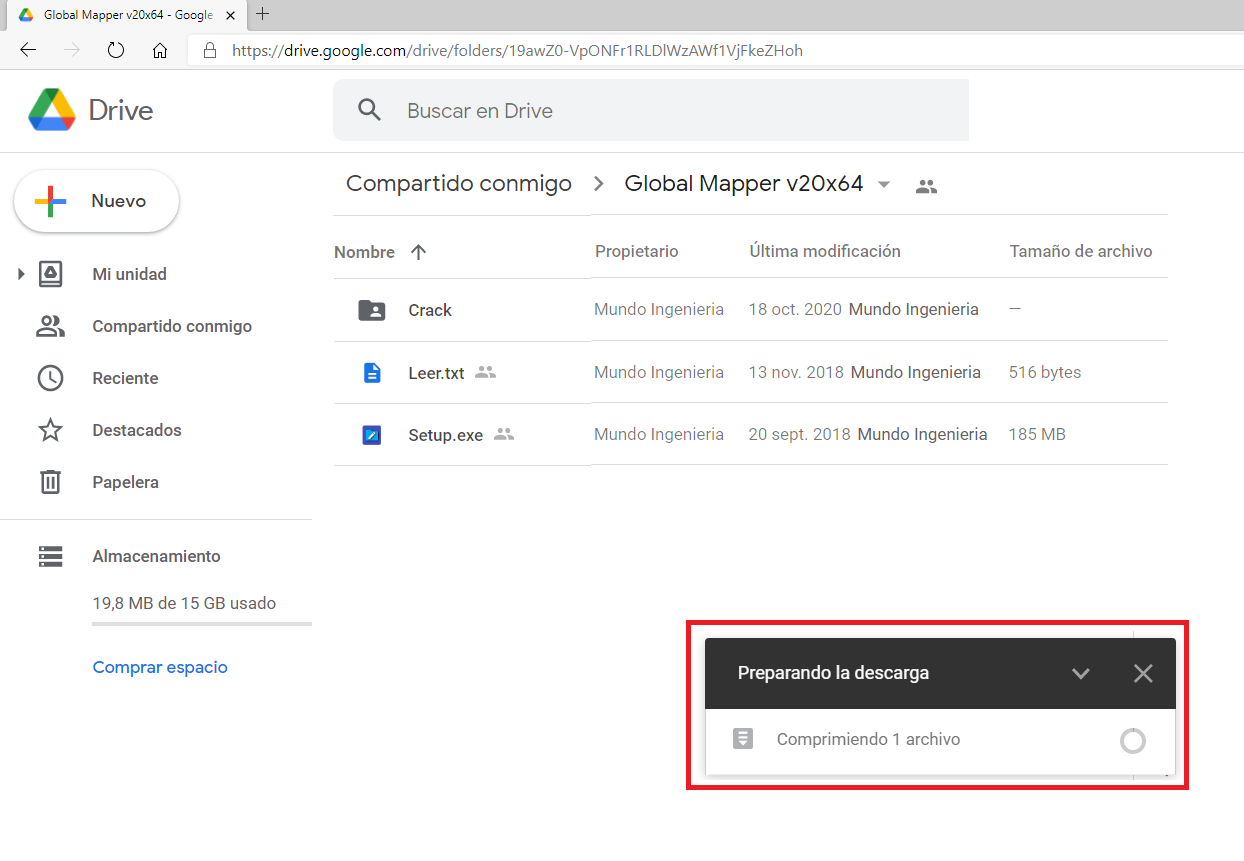1244x861 pixels.
Task: Click the Nuevo button
Action: pyautogui.click(x=96, y=201)
